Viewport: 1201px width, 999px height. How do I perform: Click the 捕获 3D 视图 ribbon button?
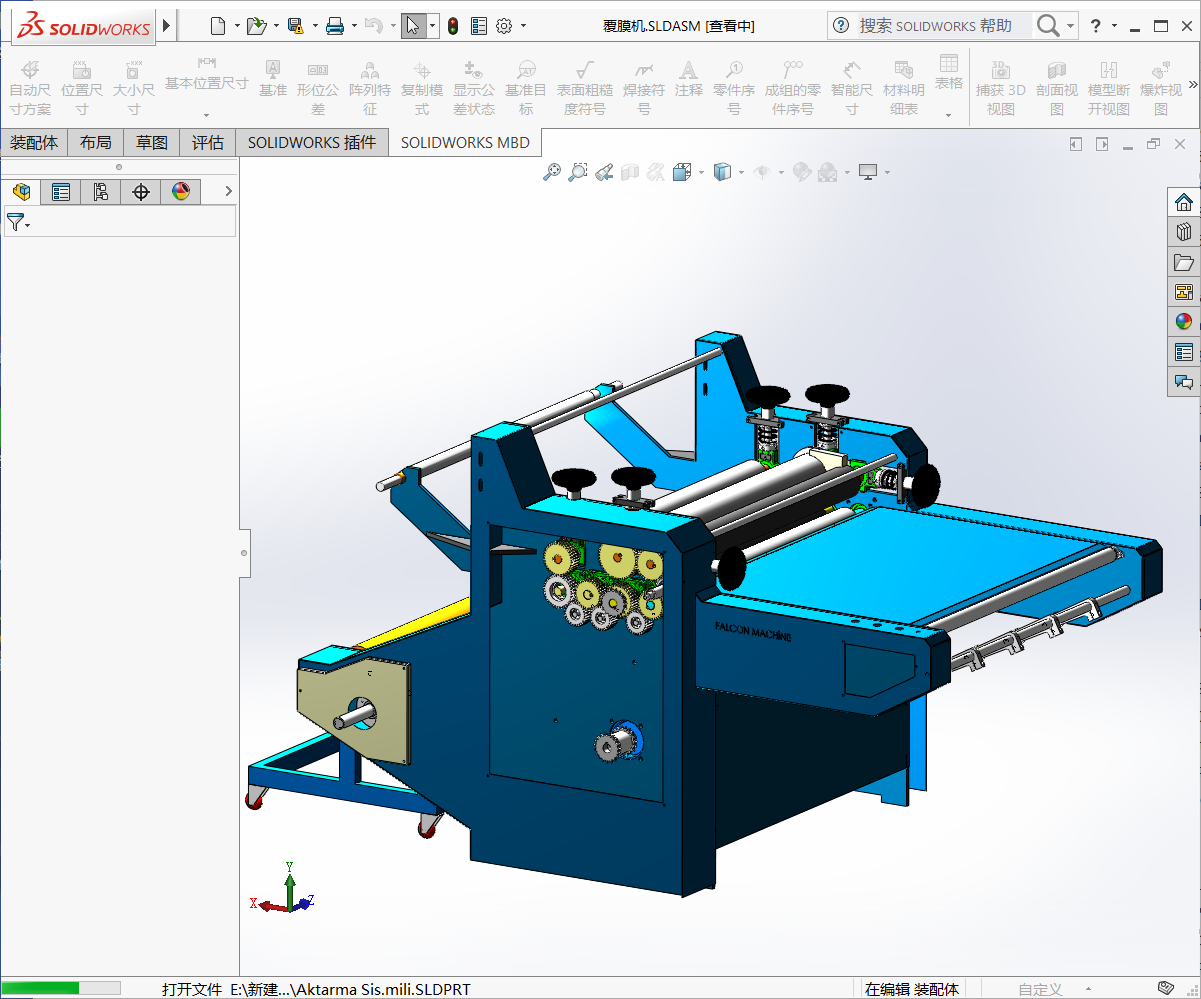tap(1001, 87)
